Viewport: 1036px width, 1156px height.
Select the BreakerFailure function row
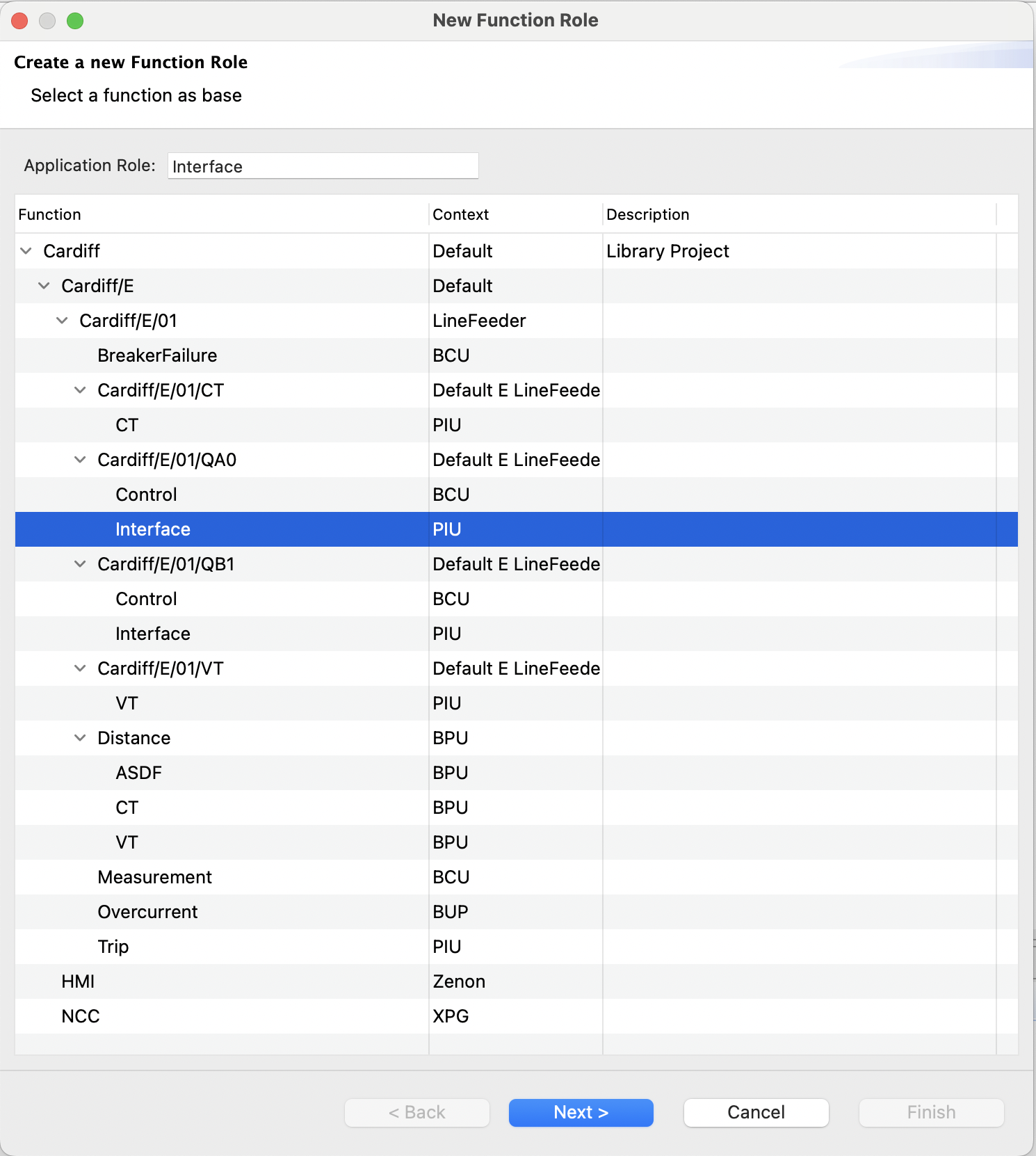click(517, 355)
